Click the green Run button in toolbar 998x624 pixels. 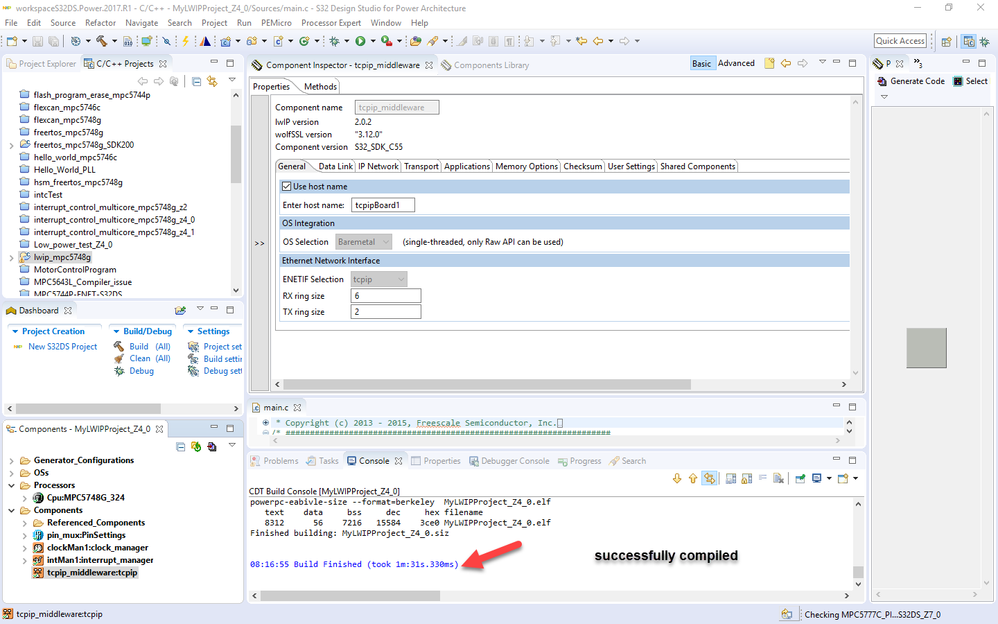(360, 41)
